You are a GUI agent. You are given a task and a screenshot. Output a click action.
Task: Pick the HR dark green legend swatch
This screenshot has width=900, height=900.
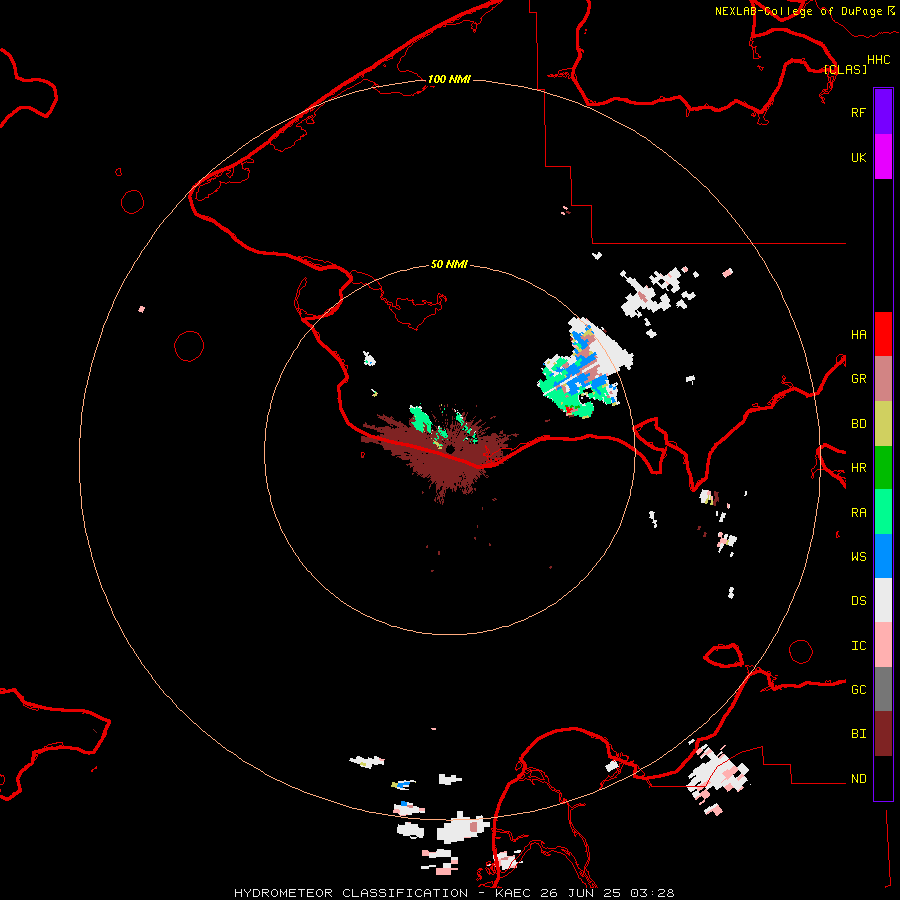[x=883, y=468]
